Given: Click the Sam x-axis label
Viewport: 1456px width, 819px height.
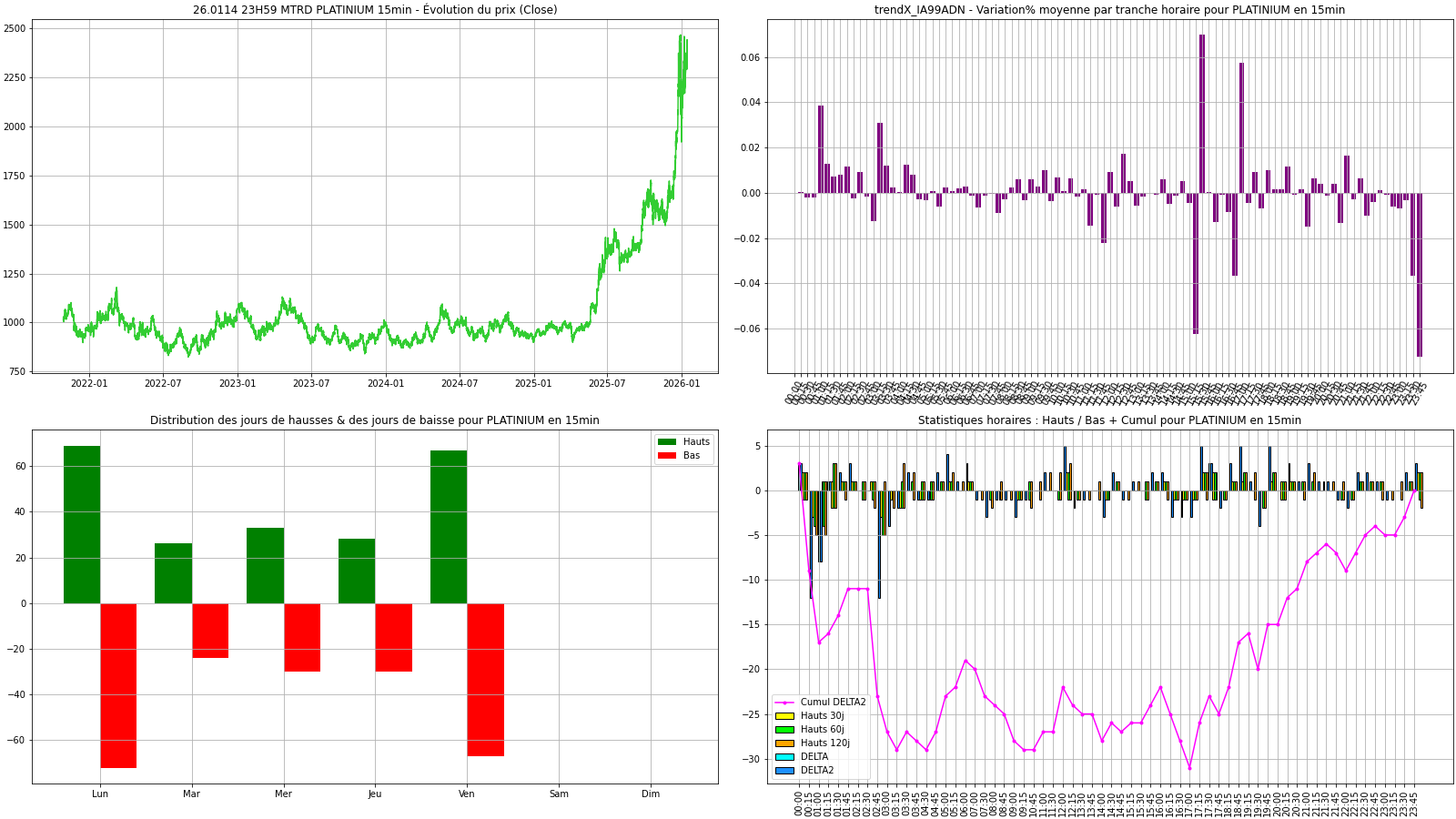Looking at the screenshot, I should [559, 794].
